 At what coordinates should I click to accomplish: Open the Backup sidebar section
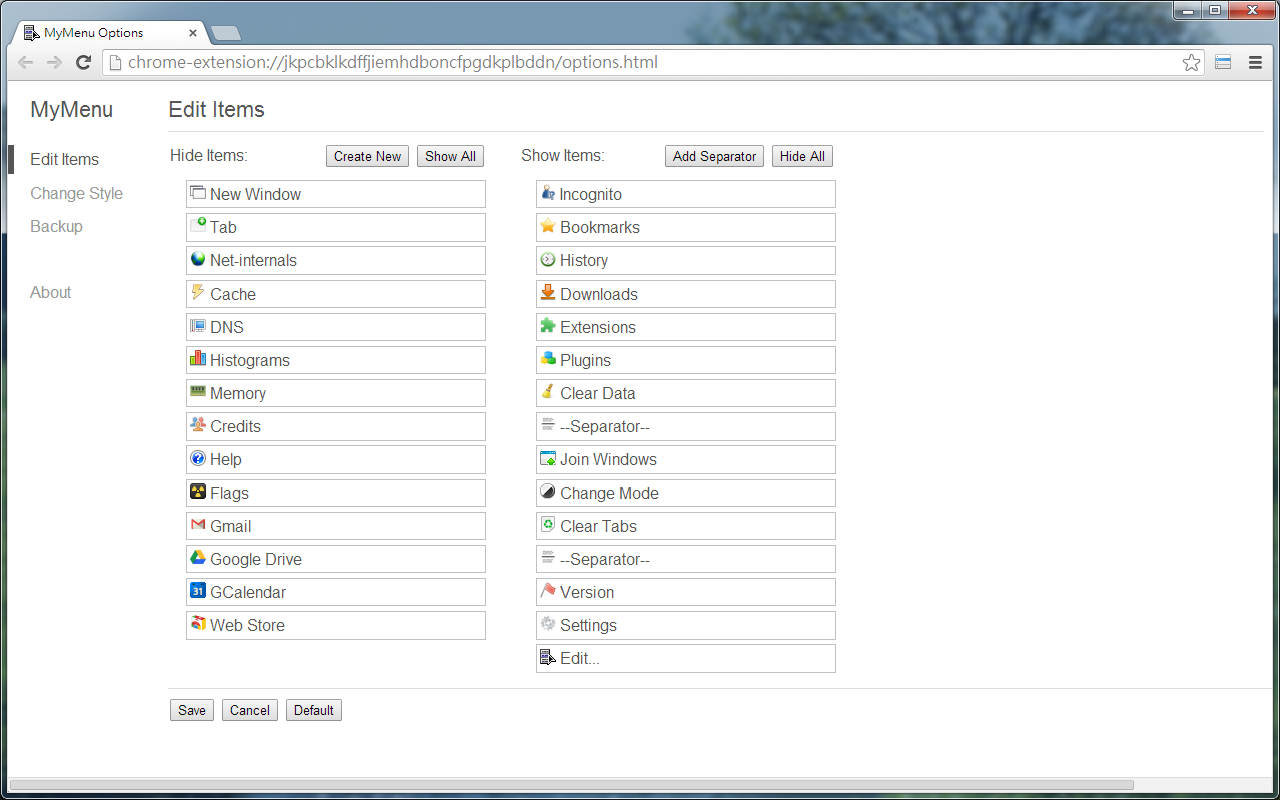[x=57, y=226]
